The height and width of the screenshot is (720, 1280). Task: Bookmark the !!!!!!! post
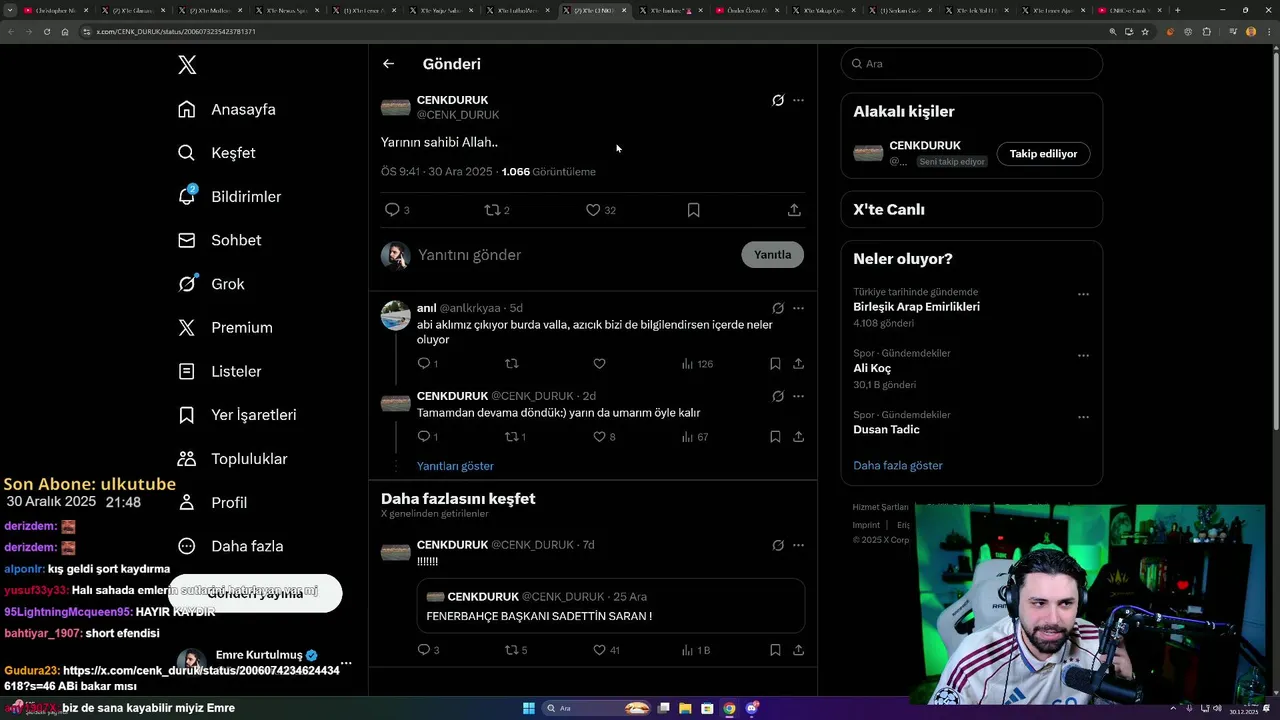775,650
